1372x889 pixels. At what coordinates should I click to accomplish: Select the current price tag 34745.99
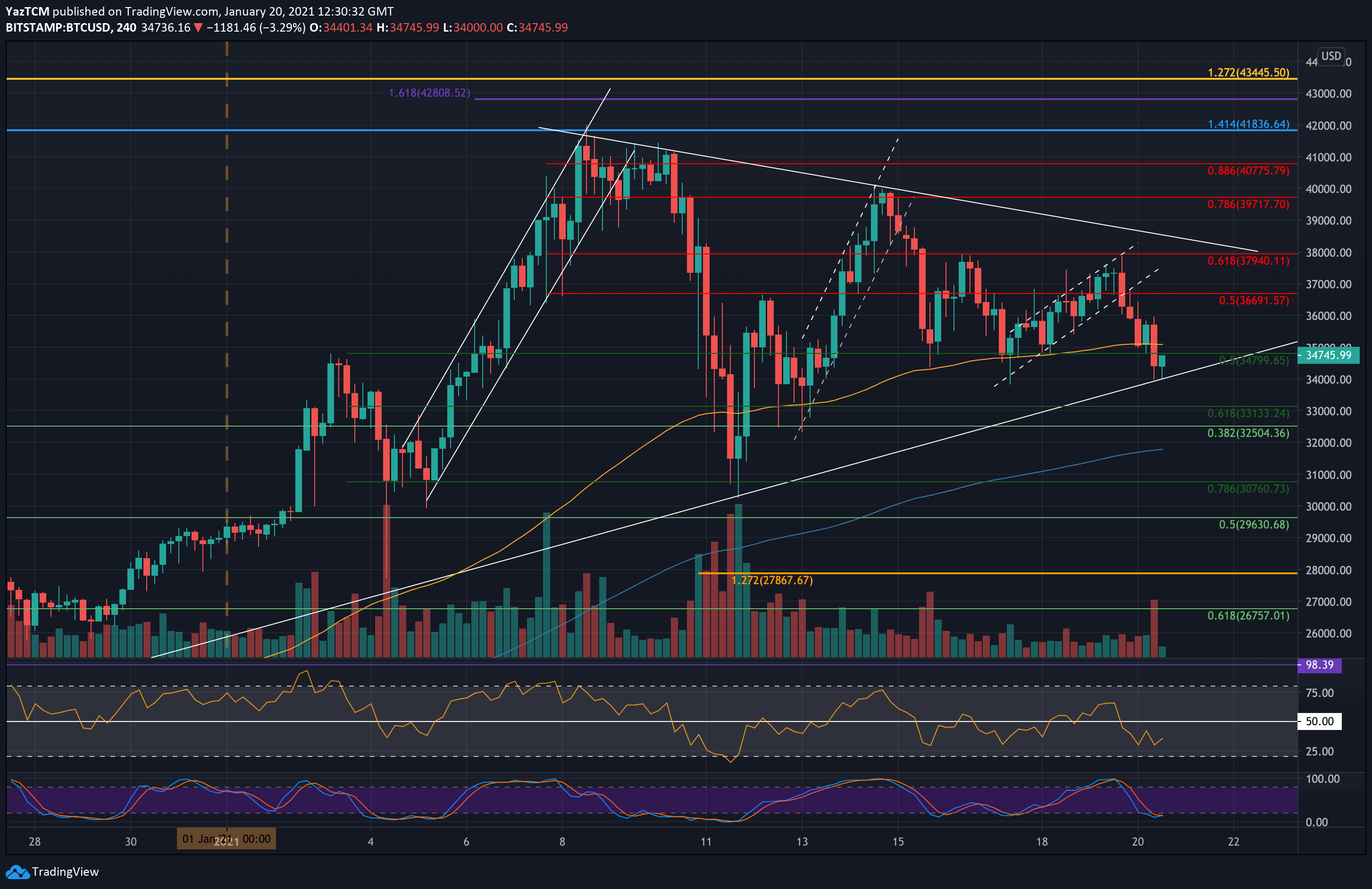(1328, 355)
